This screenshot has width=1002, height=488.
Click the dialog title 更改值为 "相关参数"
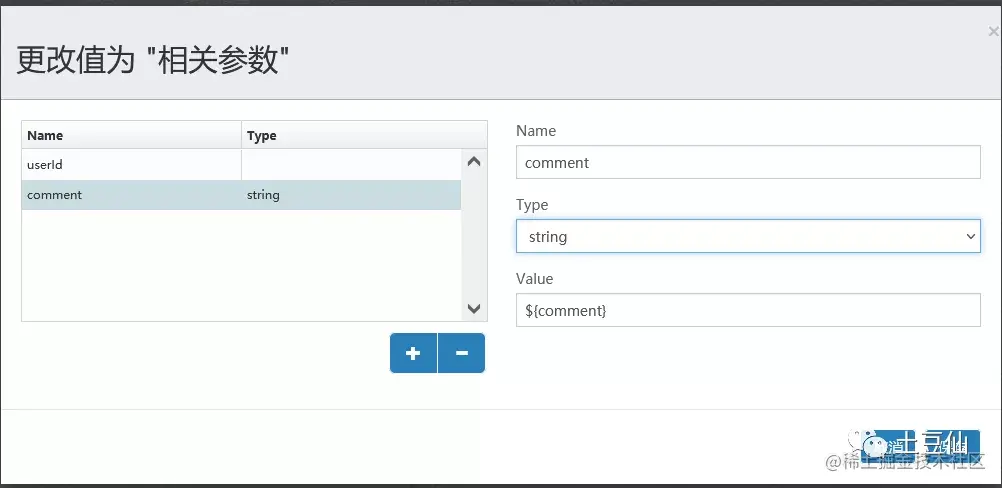(153, 61)
